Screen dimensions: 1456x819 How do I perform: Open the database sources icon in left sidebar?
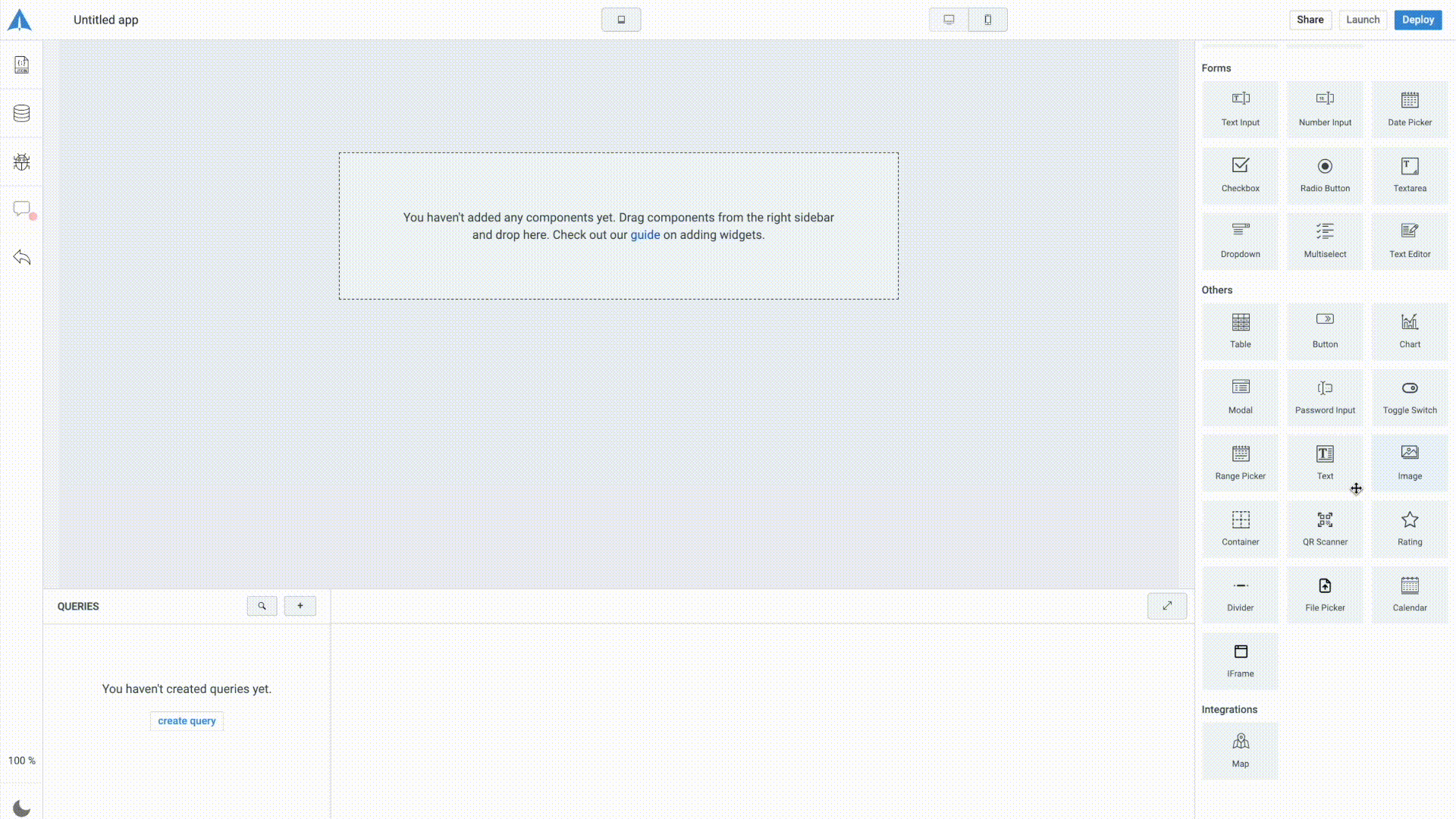(21, 114)
